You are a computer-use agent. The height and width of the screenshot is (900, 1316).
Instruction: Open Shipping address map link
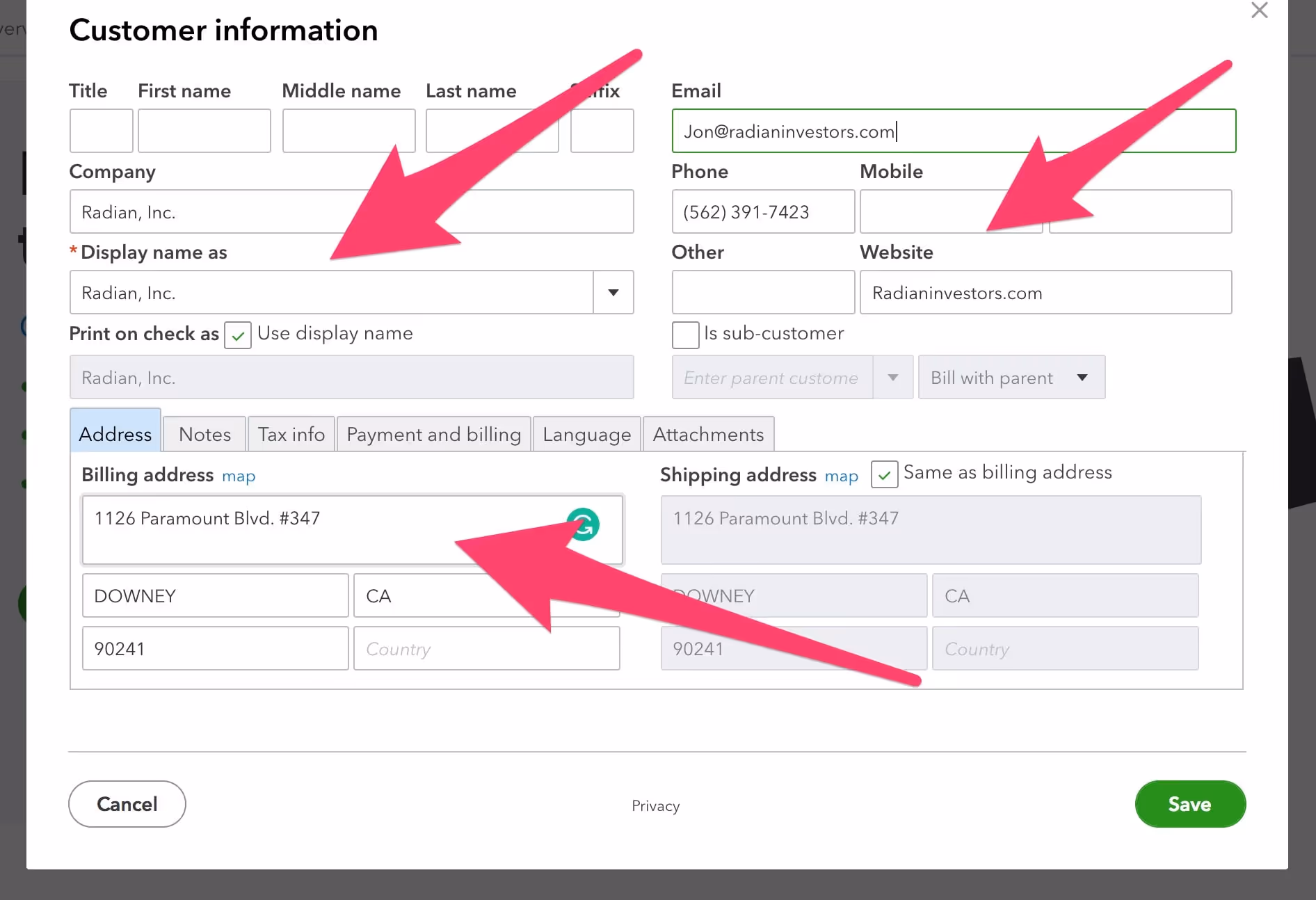pyautogui.click(x=842, y=476)
